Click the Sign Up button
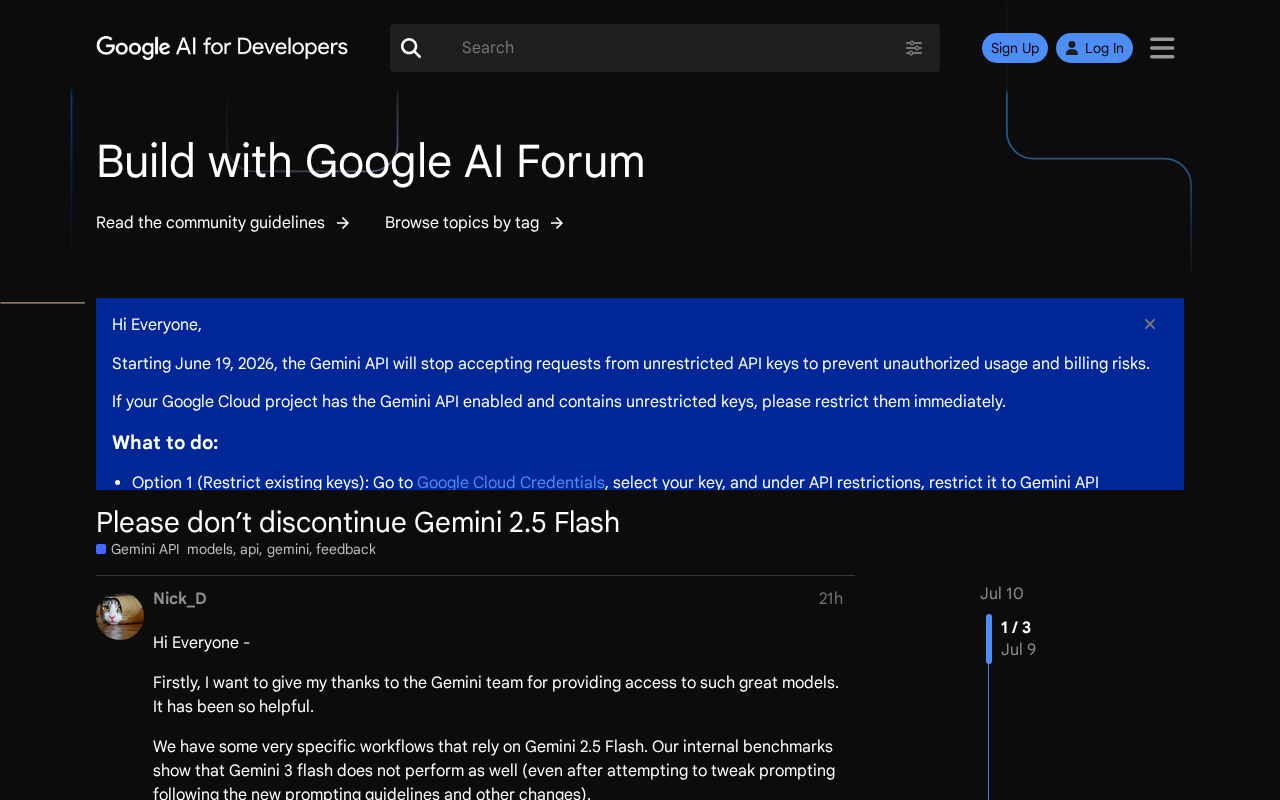 1015,48
